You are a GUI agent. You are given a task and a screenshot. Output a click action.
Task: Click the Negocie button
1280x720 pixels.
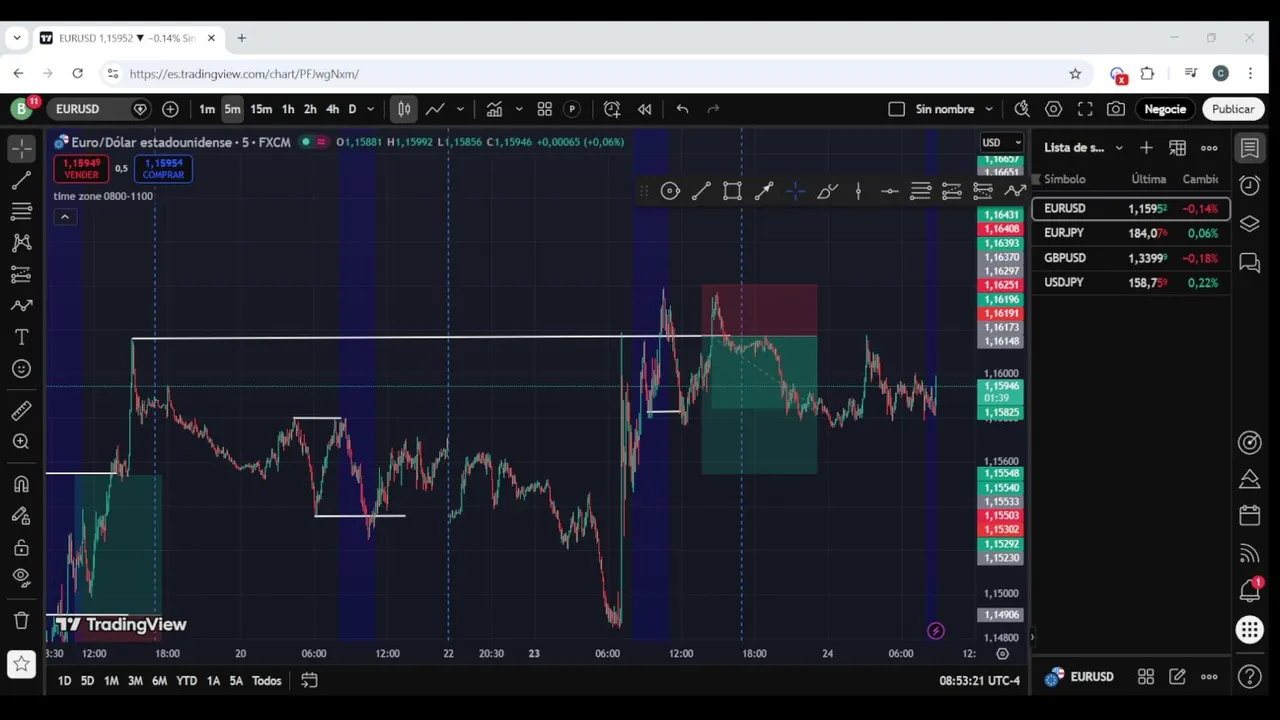1165,109
